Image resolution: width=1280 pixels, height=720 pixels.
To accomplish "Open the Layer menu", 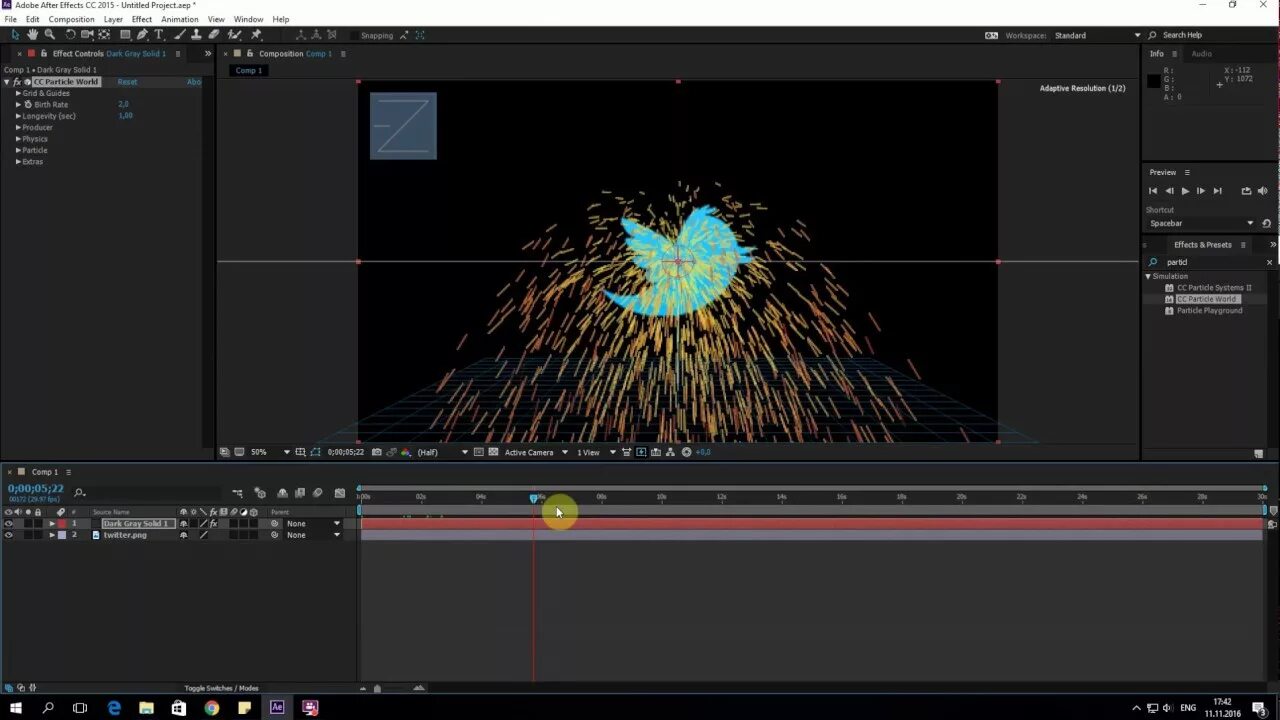I will [x=113, y=19].
